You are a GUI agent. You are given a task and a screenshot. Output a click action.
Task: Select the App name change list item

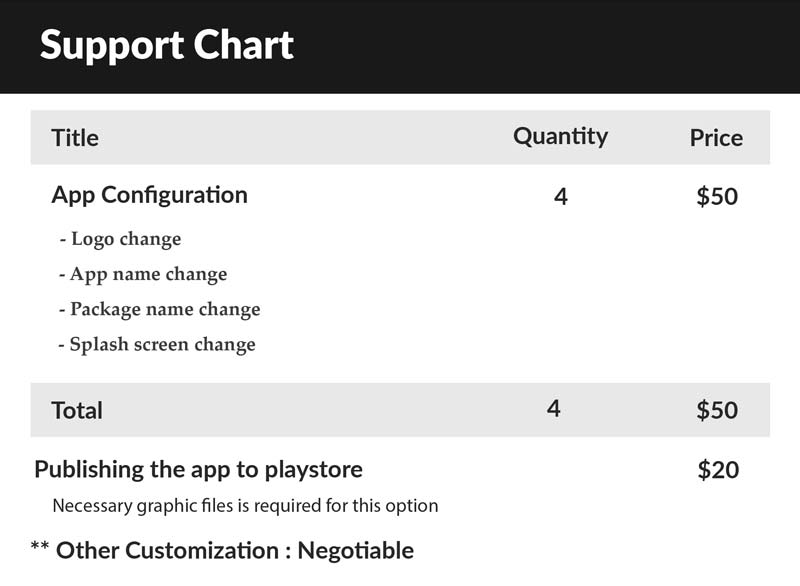143,274
